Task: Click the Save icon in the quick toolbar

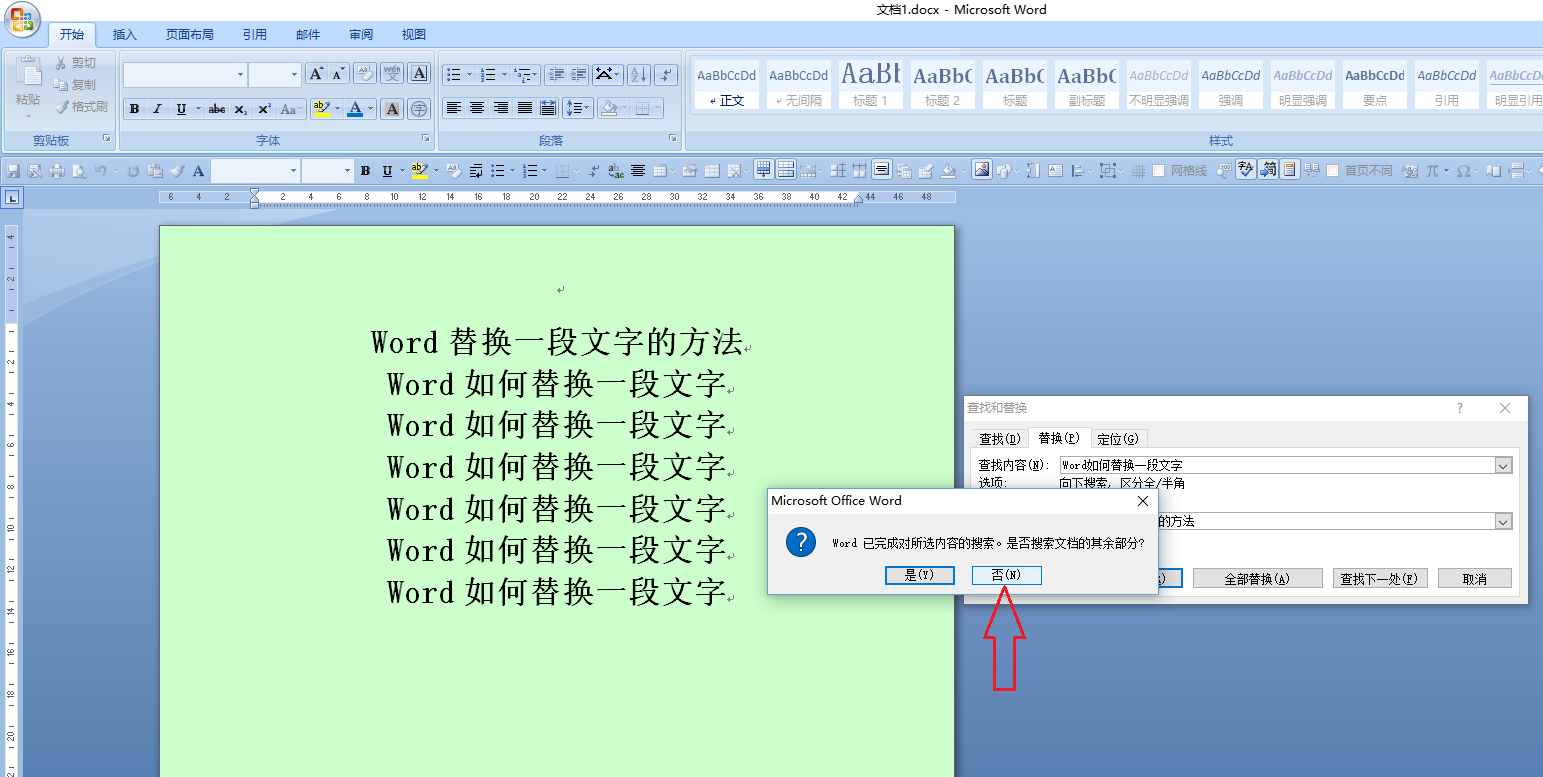Action: pyautogui.click(x=14, y=171)
